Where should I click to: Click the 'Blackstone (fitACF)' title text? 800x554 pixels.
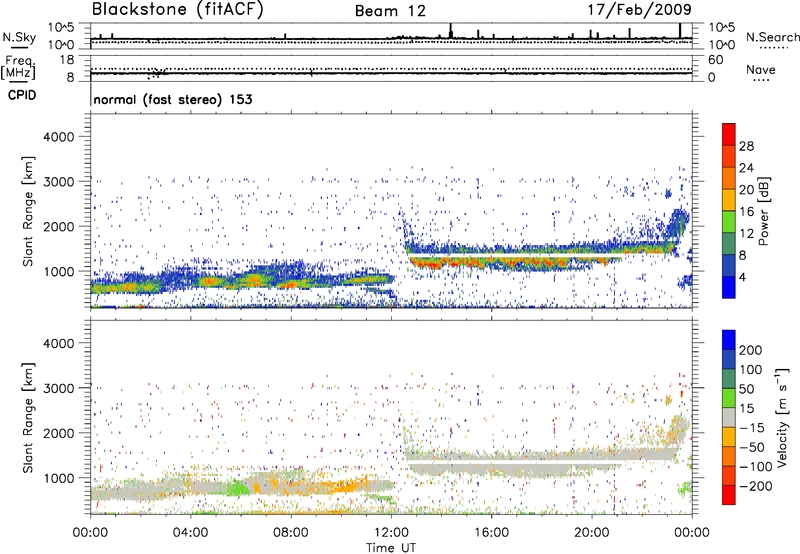(x=177, y=10)
